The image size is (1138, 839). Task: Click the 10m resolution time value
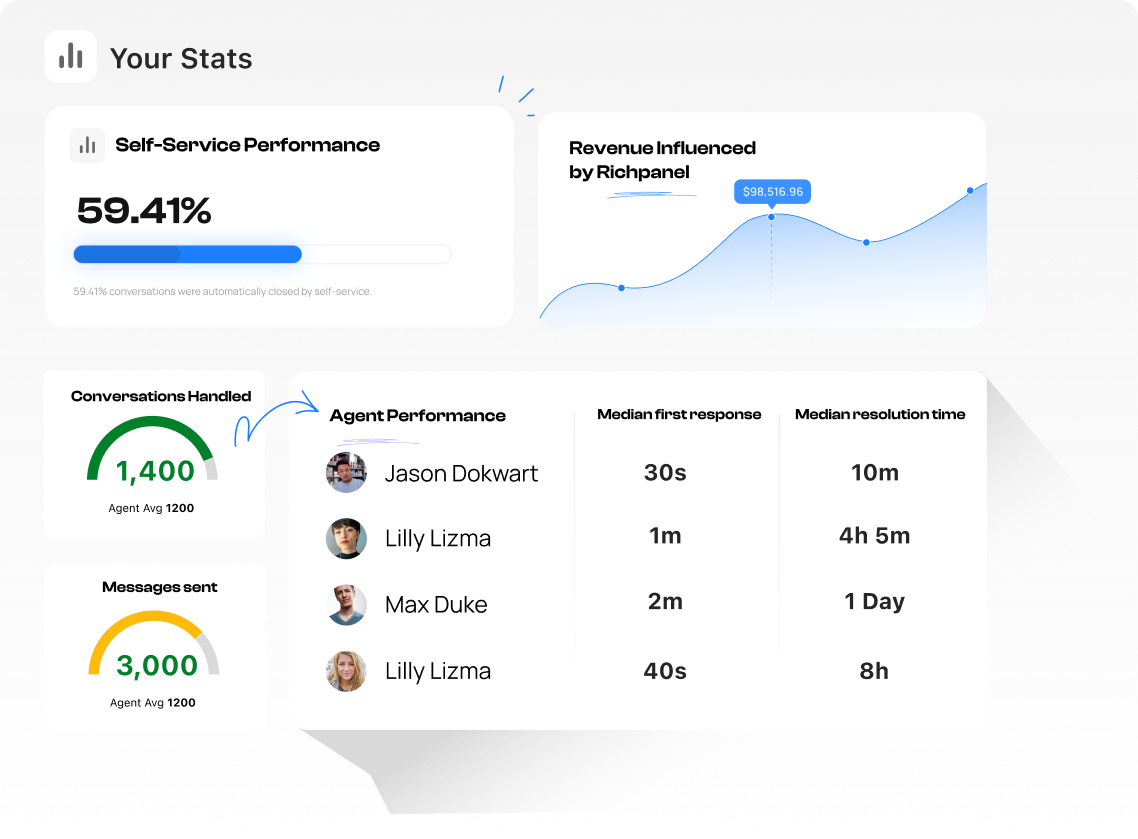pyautogui.click(x=875, y=472)
